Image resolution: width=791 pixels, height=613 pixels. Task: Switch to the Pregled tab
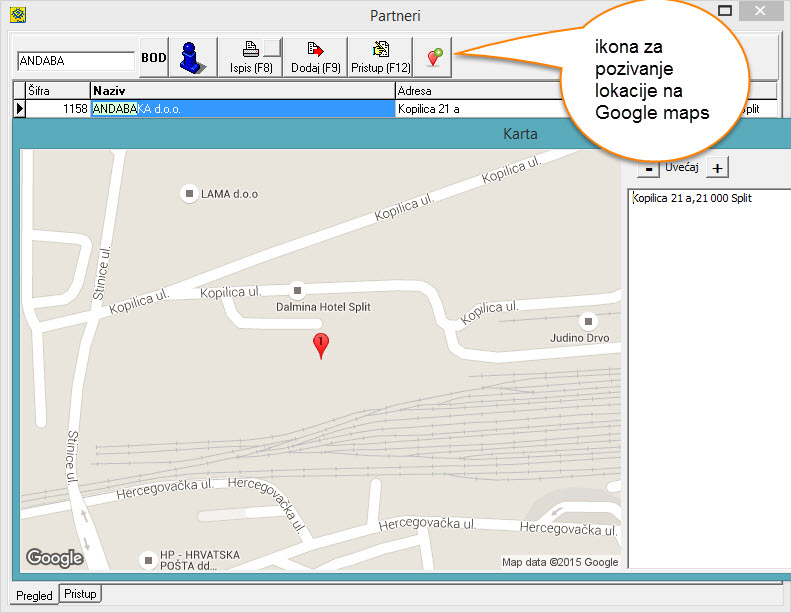pos(34,595)
